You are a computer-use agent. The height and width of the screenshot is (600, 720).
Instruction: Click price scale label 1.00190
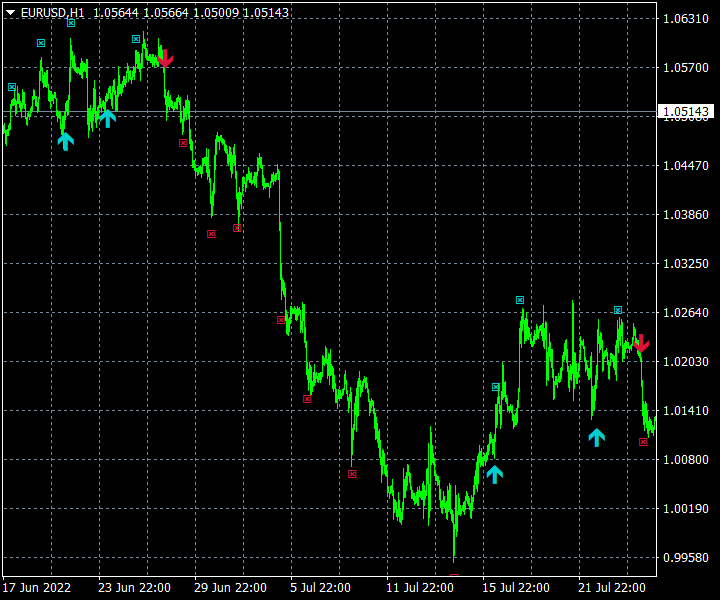pos(686,509)
